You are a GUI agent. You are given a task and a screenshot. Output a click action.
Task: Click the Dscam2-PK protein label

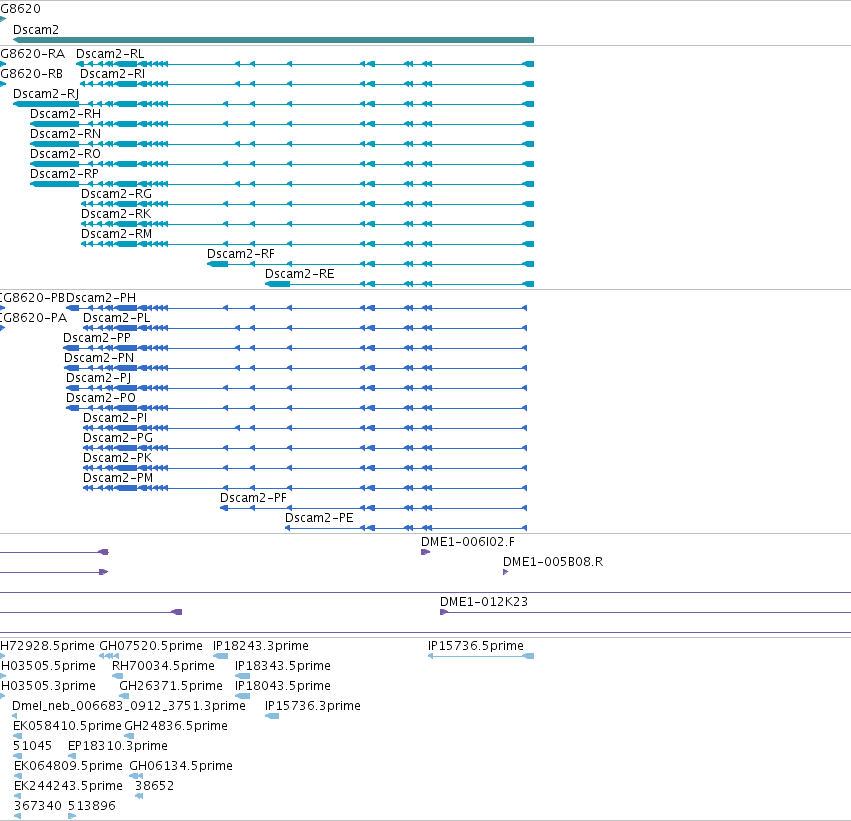pyautogui.click(x=117, y=459)
